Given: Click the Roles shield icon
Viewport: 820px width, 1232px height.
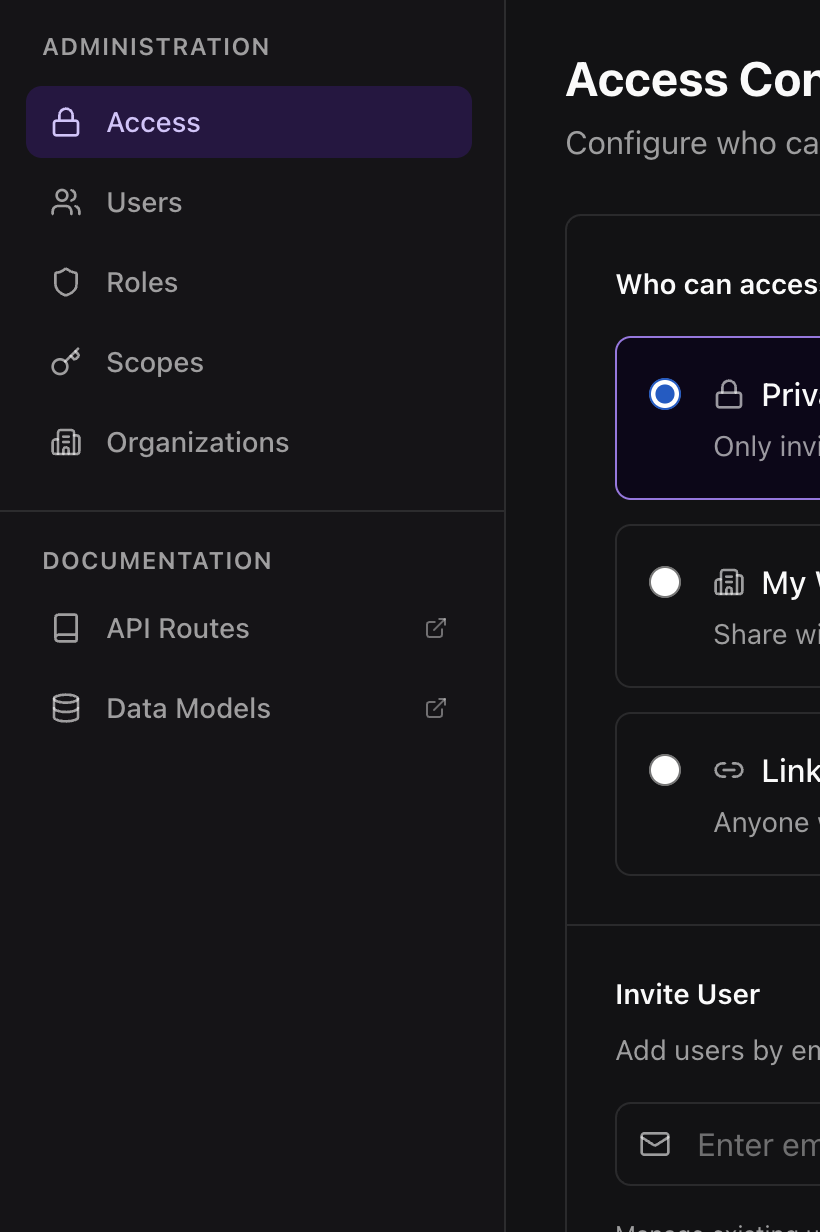Looking at the screenshot, I should (x=66, y=282).
